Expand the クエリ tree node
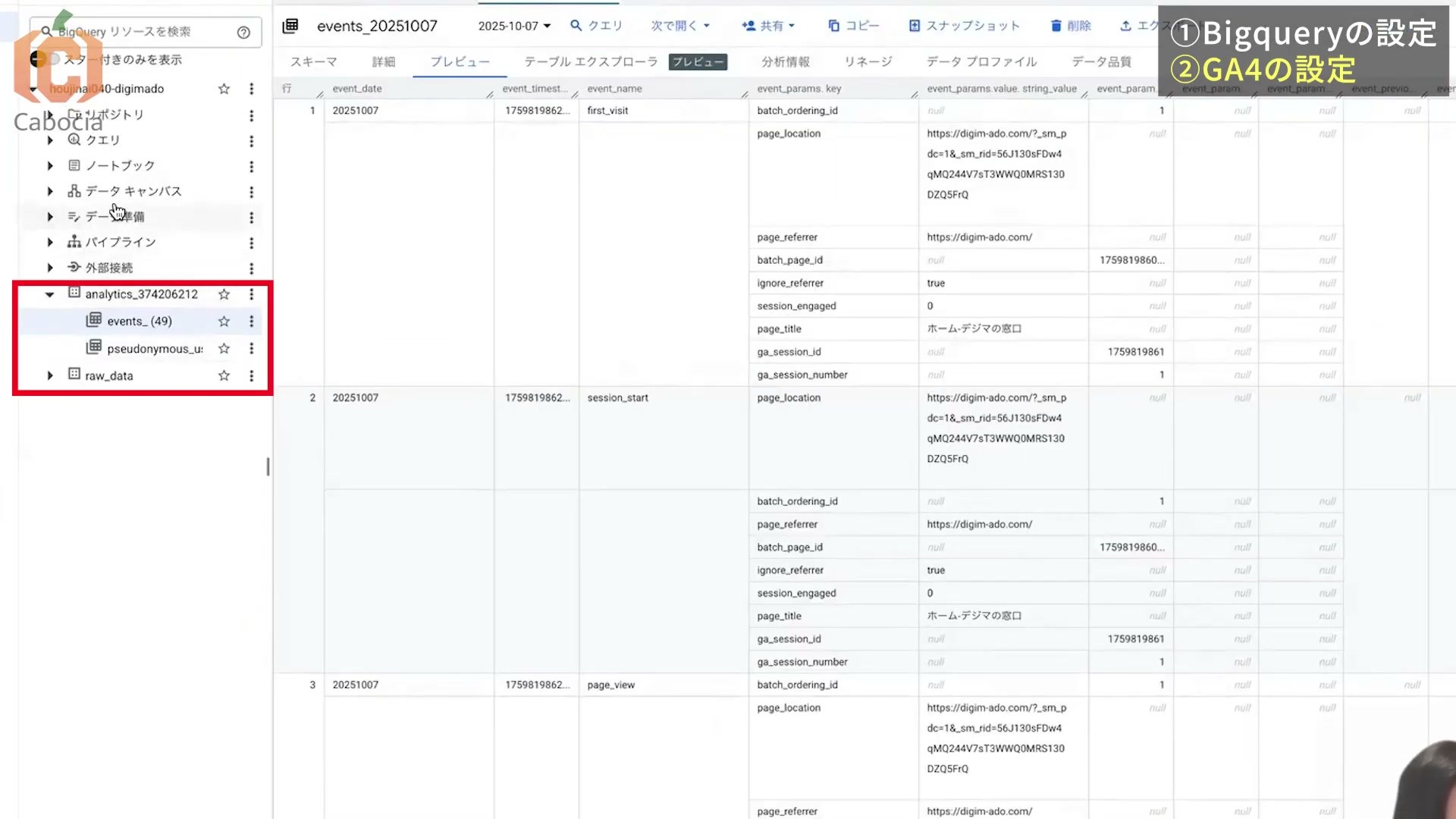 click(x=50, y=140)
